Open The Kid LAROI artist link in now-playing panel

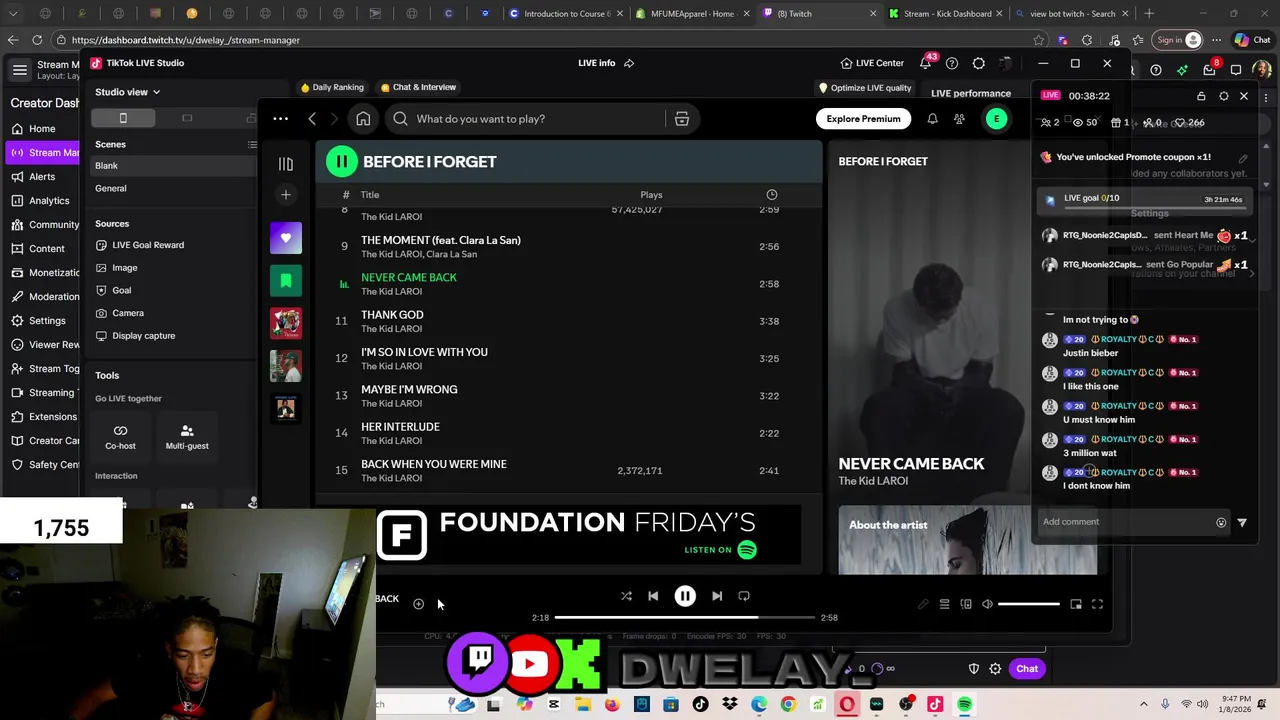pyautogui.click(x=873, y=481)
